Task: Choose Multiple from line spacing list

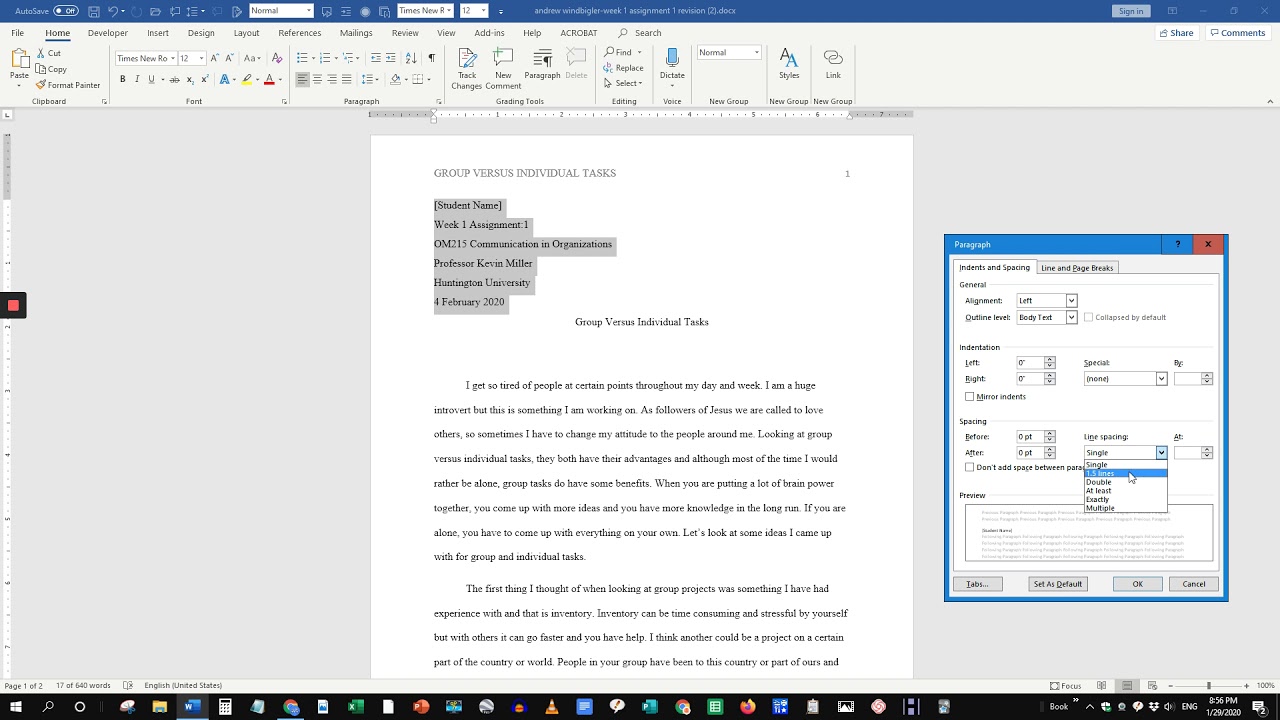Action: pyautogui.click(x=1125, y=508)
